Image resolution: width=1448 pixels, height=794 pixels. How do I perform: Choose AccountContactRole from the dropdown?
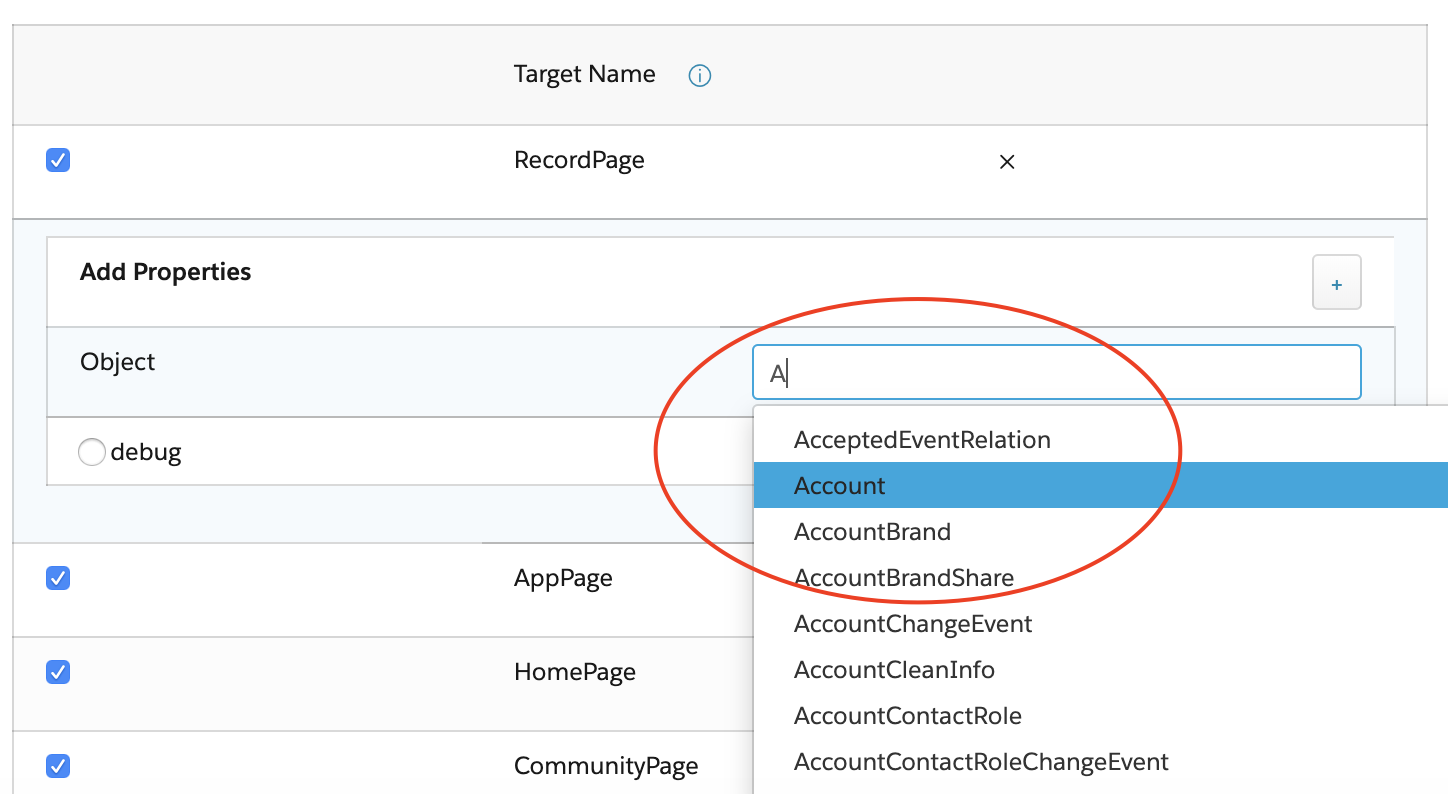tap(1100, 716)
